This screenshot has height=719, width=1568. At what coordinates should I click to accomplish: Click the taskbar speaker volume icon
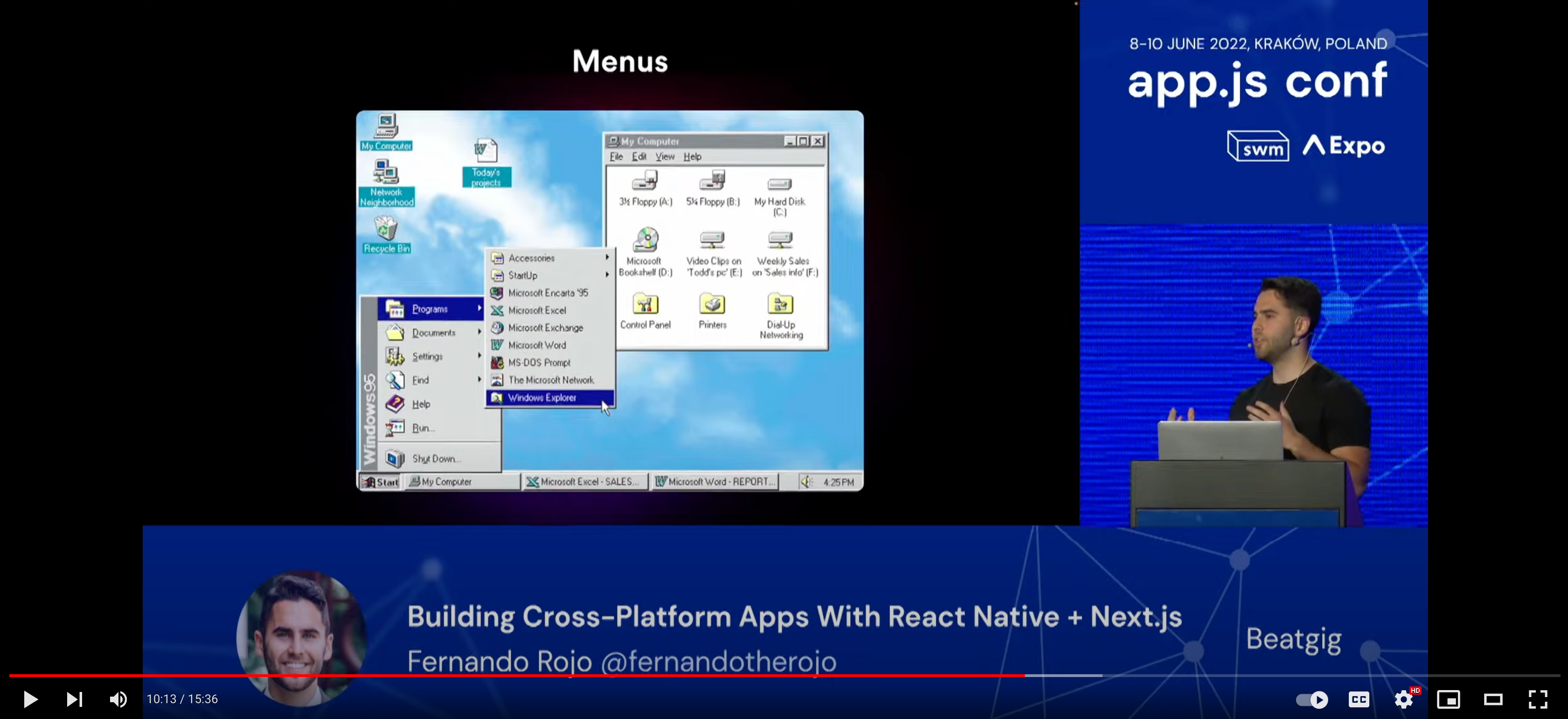point(807,482)
